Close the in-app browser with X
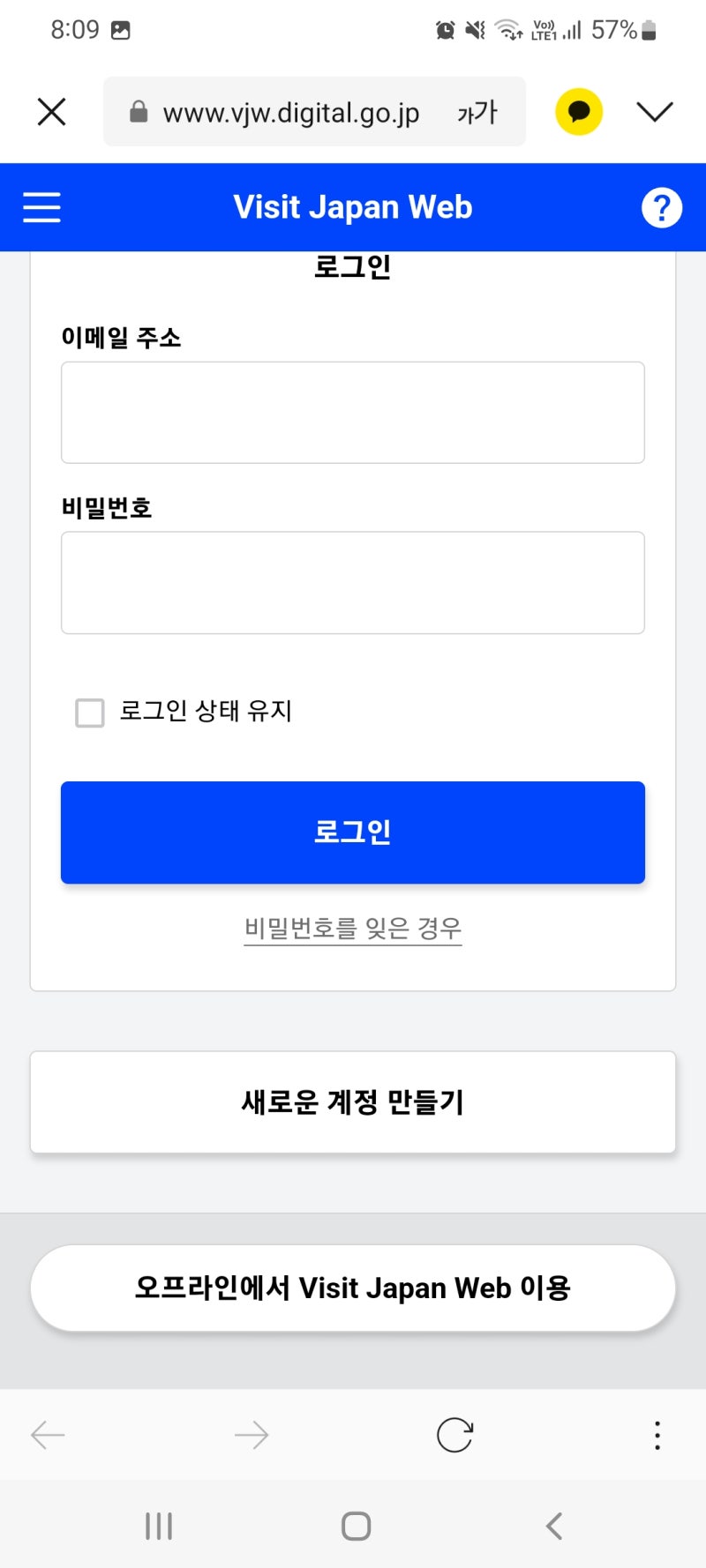 tap(52, 112)
